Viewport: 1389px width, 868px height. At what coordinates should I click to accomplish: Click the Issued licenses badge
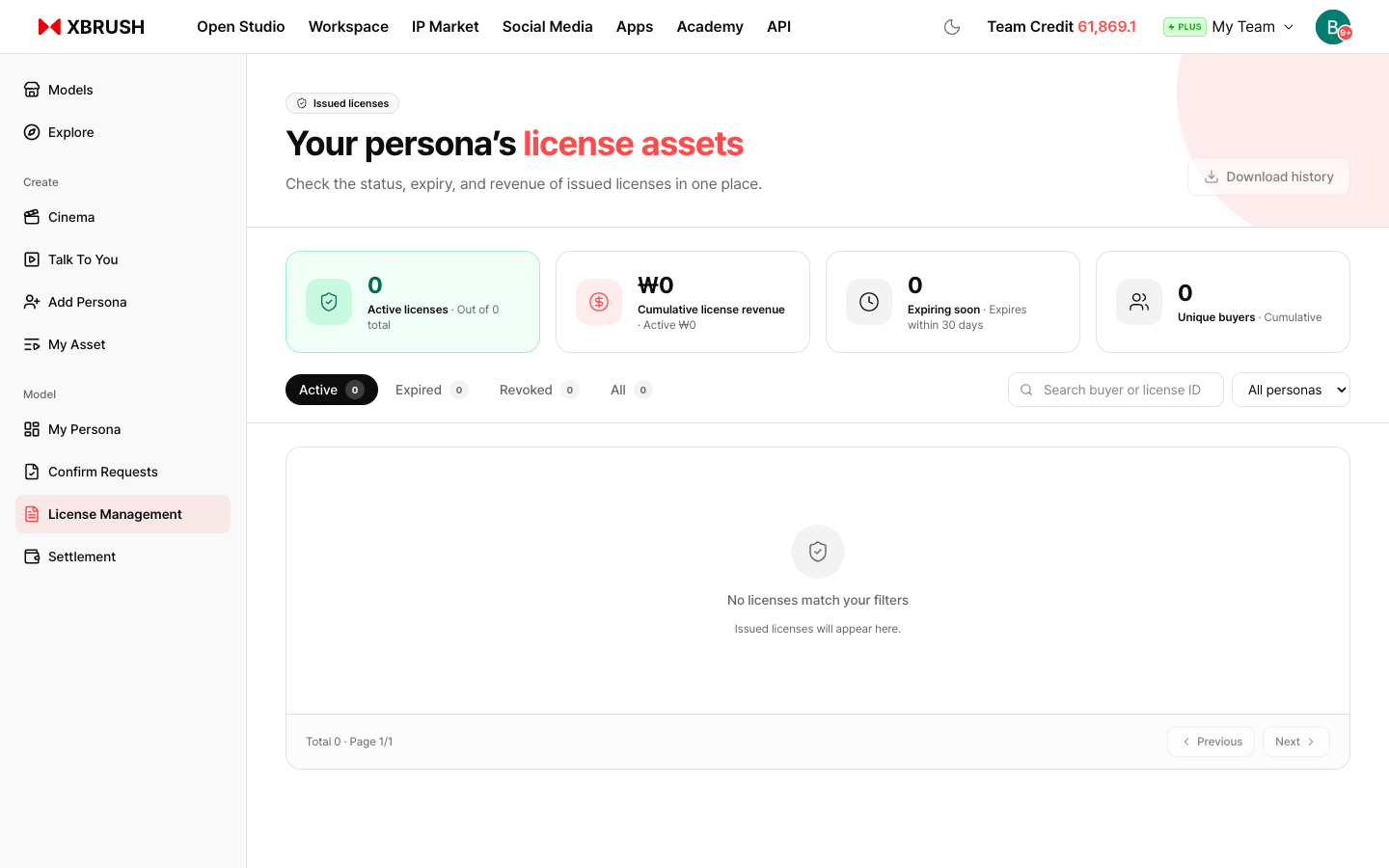[342, 103]
